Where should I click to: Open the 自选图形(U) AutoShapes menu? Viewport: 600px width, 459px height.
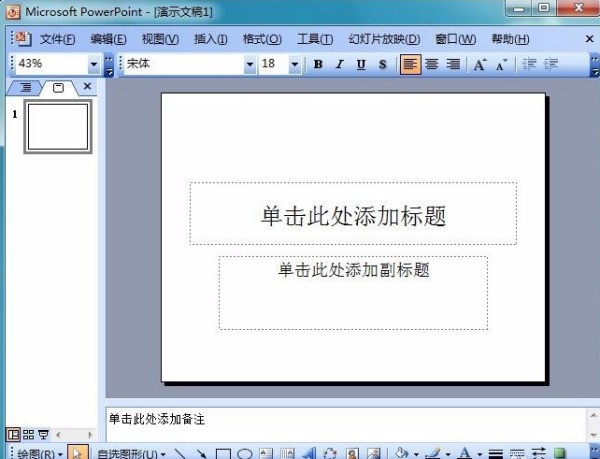tap(131, 454)
